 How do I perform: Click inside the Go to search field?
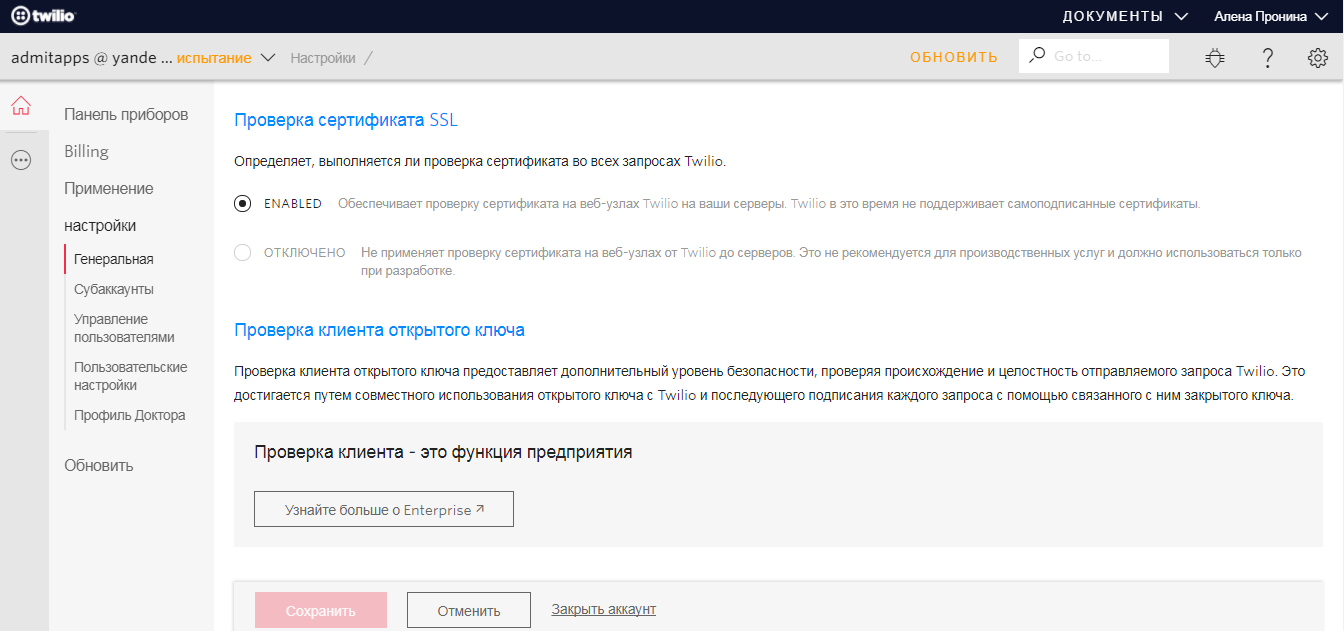(1100, 55)
